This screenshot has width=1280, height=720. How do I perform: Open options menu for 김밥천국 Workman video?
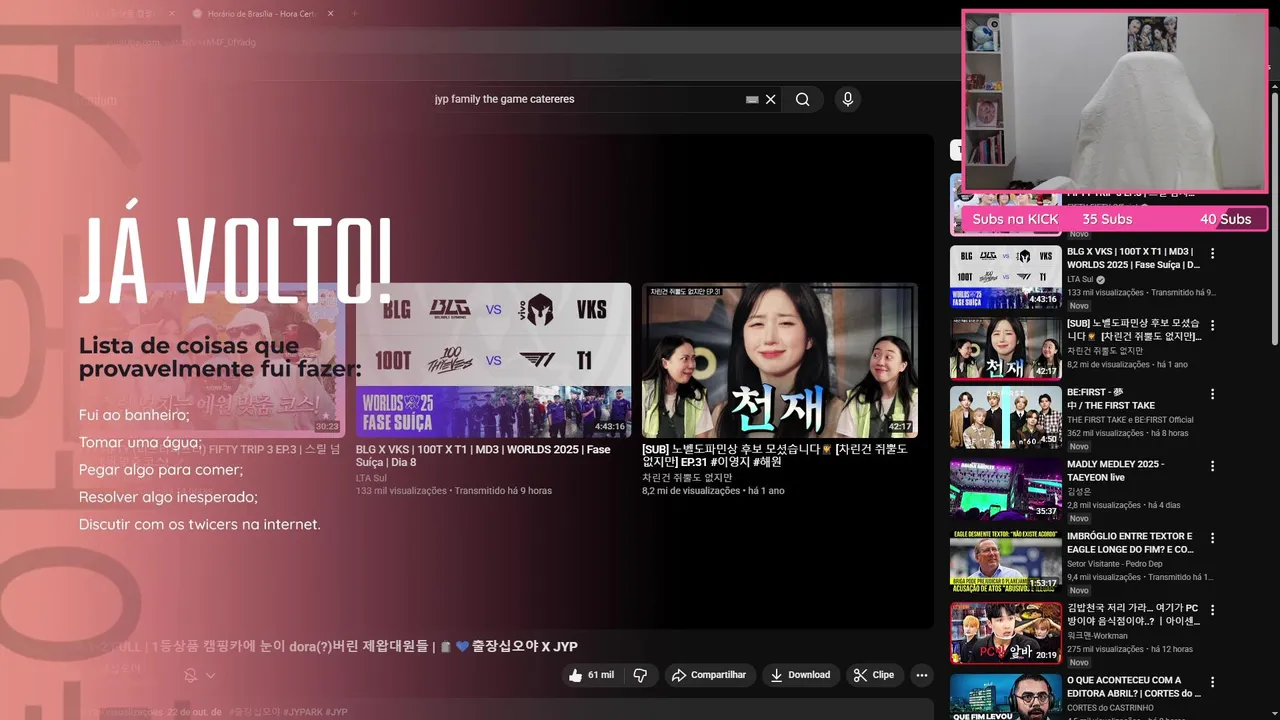[1213, 610]
